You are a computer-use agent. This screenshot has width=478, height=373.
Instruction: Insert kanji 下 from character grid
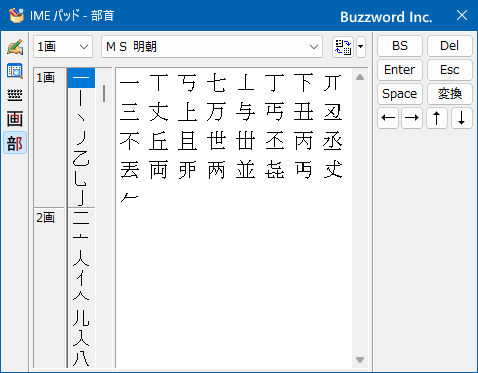[303, 83]
